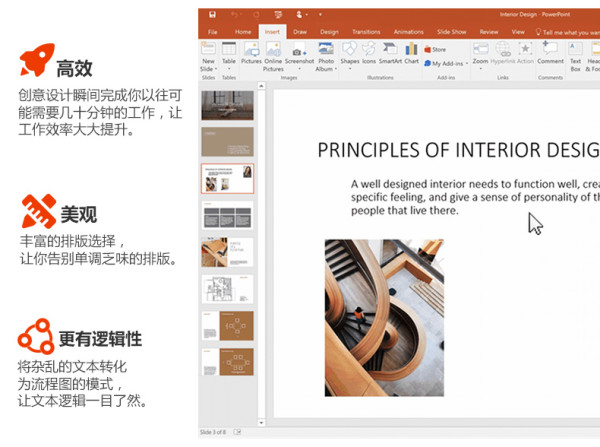Click the thumbnail pane scroll-up arrow
The image size is (600, 447).
[261, 86]
